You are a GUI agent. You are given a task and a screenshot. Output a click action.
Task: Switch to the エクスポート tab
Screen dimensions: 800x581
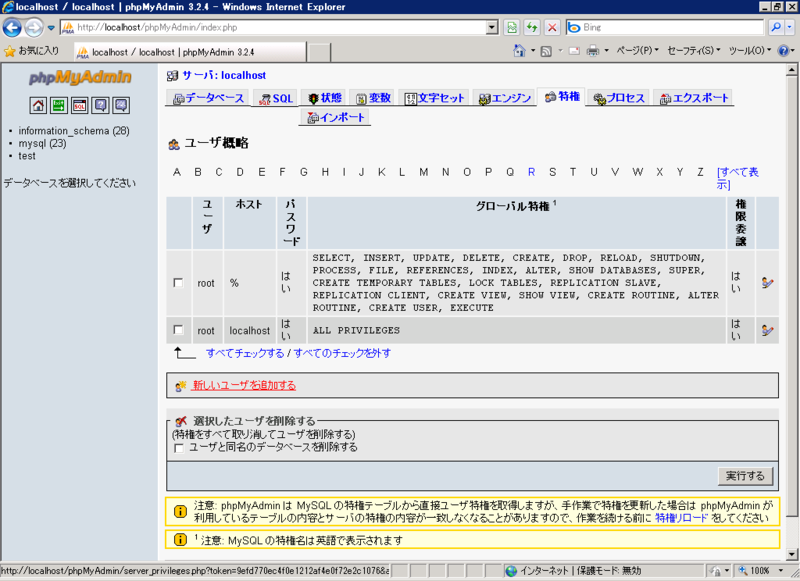coord(694,98)
